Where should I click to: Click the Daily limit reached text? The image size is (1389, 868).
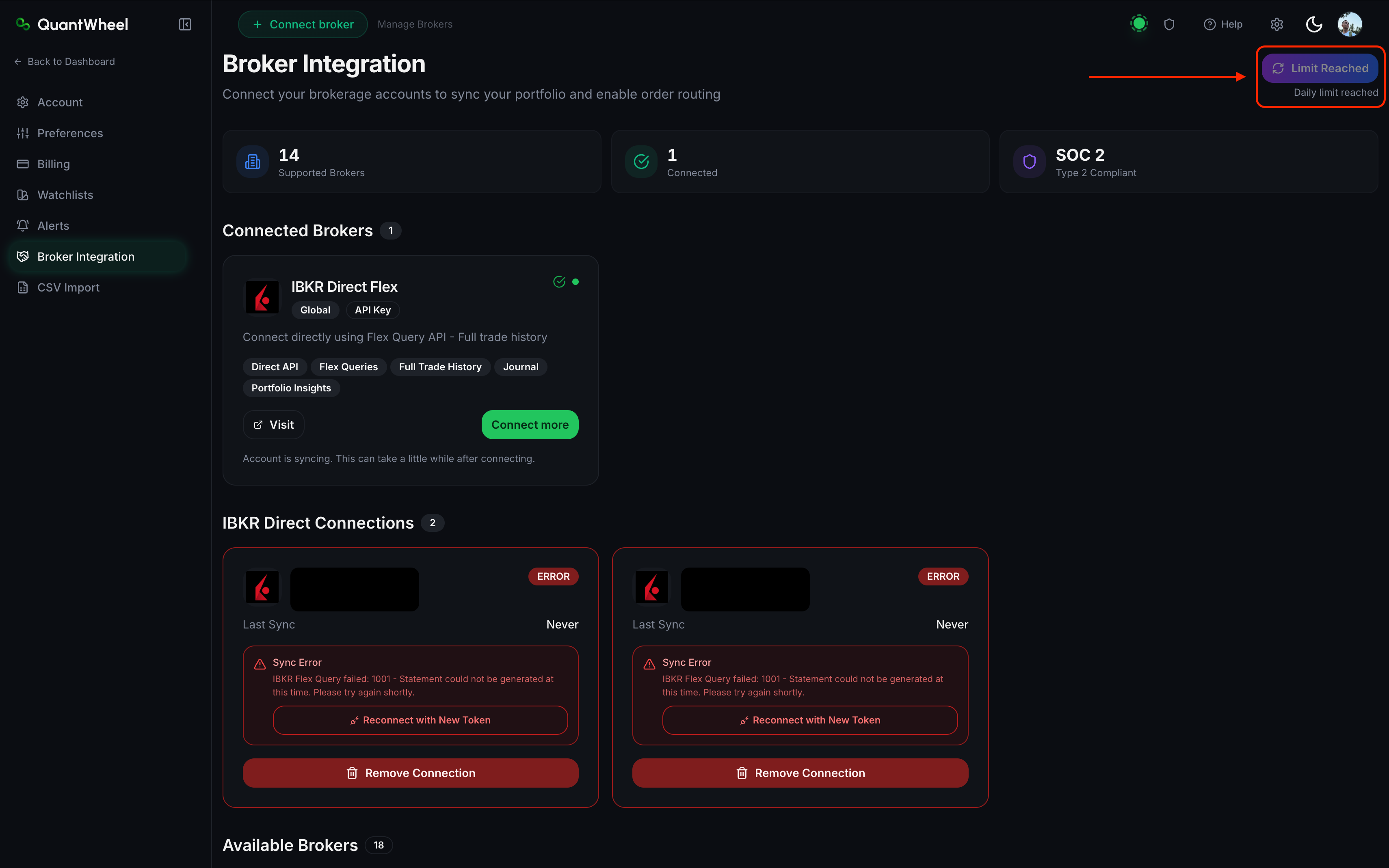(1336, 93)
